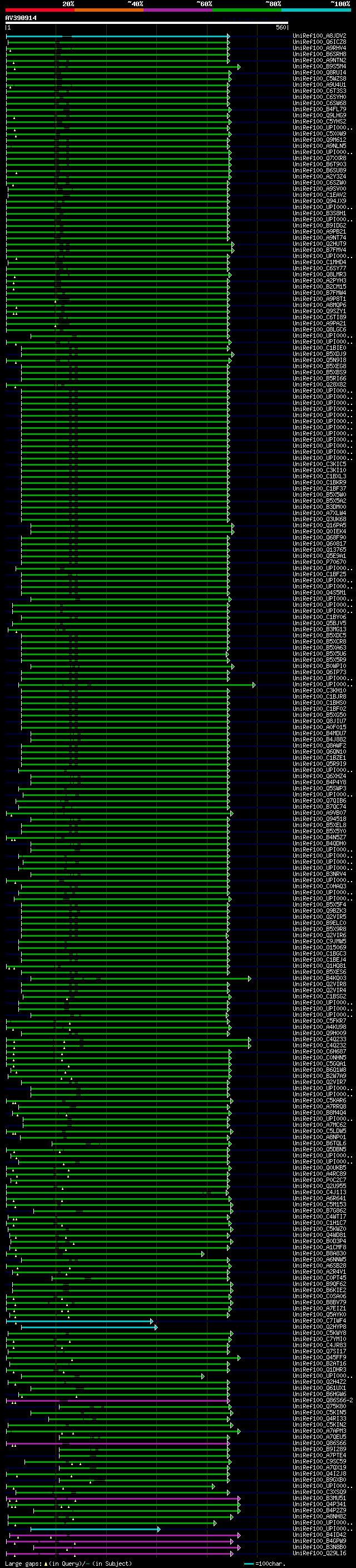Click the UniRef100_C6H687 entry
The width and height of the screenshot is (356, 1568).
(x=319, y=1051)
